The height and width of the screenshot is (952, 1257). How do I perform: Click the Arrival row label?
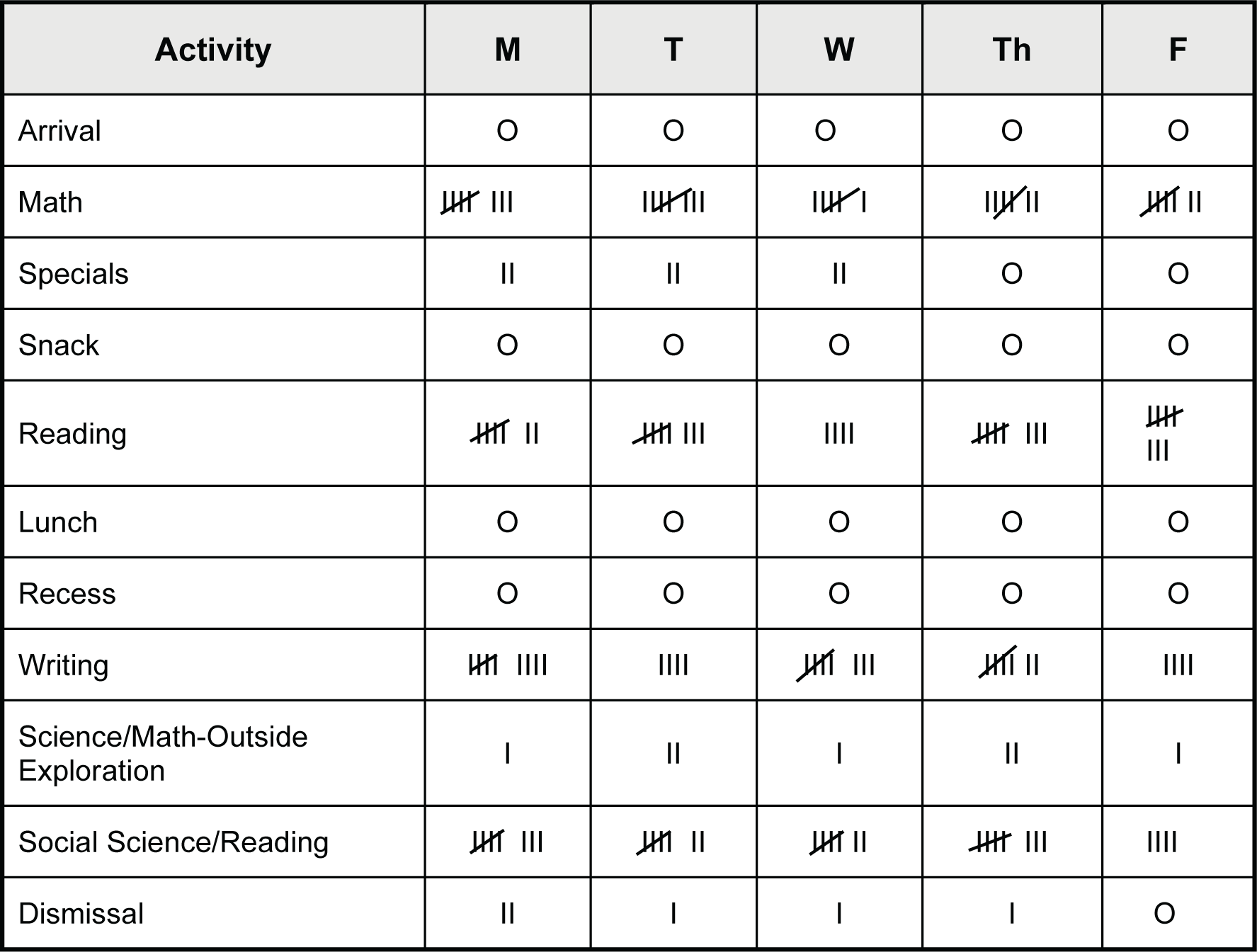(59, 131)
